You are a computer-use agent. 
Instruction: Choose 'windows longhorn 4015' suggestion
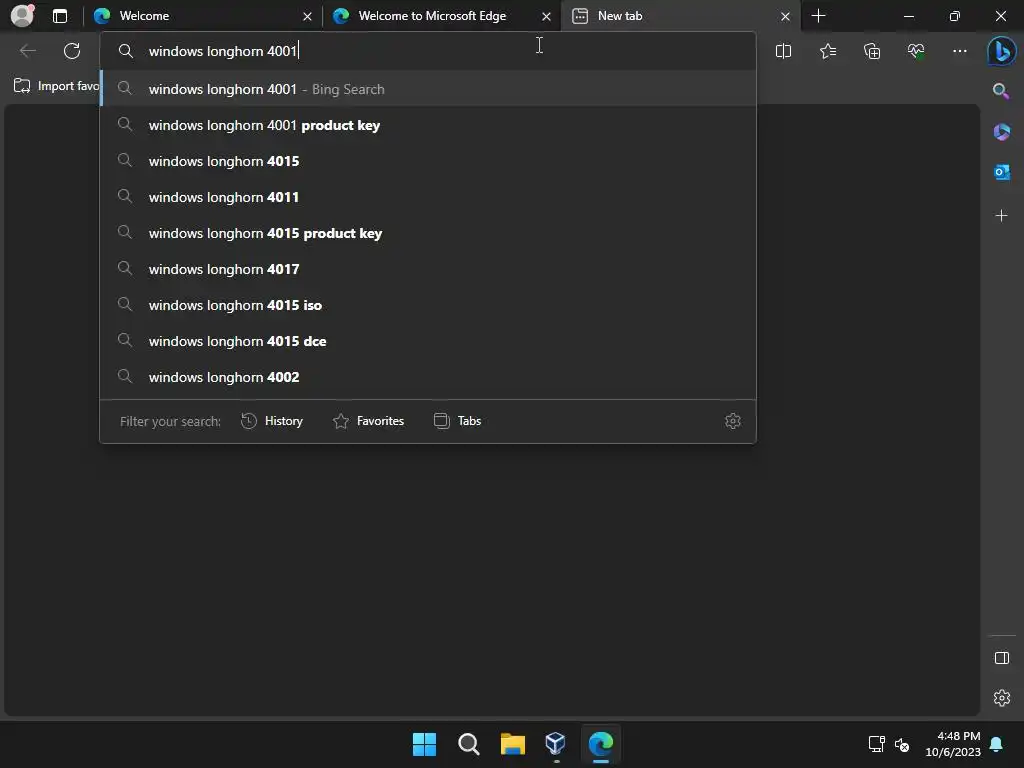(428, 161)
